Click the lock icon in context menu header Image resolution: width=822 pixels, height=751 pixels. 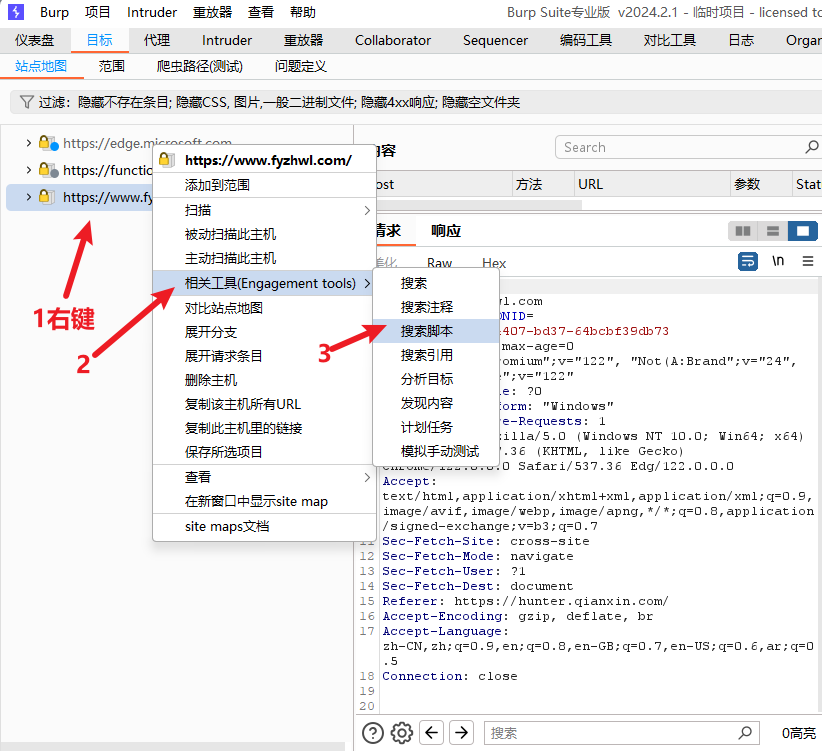click(x=167, y=159)
